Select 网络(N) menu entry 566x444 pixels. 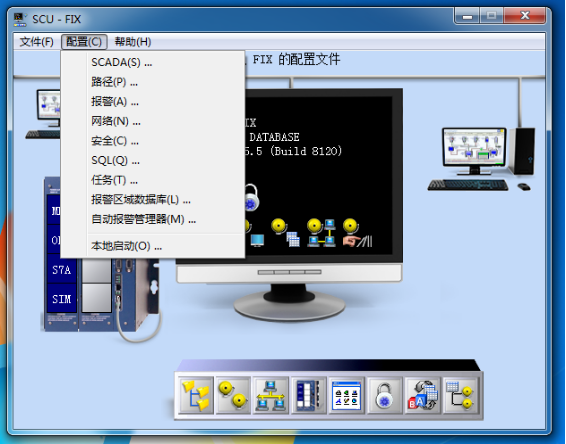point(153,121)
